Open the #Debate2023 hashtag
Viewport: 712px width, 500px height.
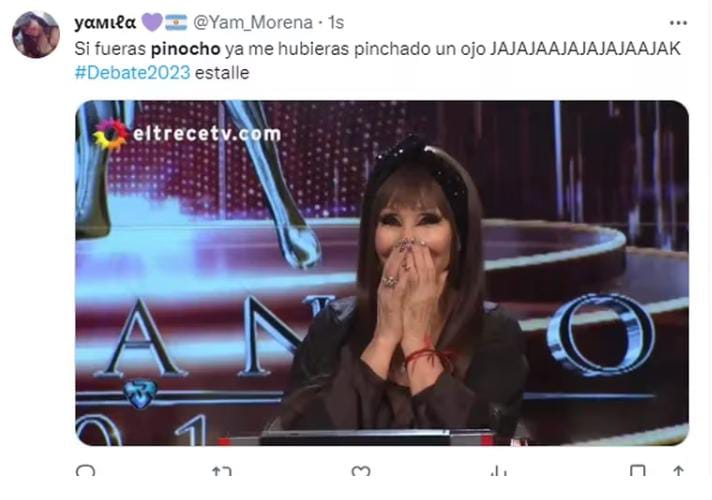click(x=132, y=73)
